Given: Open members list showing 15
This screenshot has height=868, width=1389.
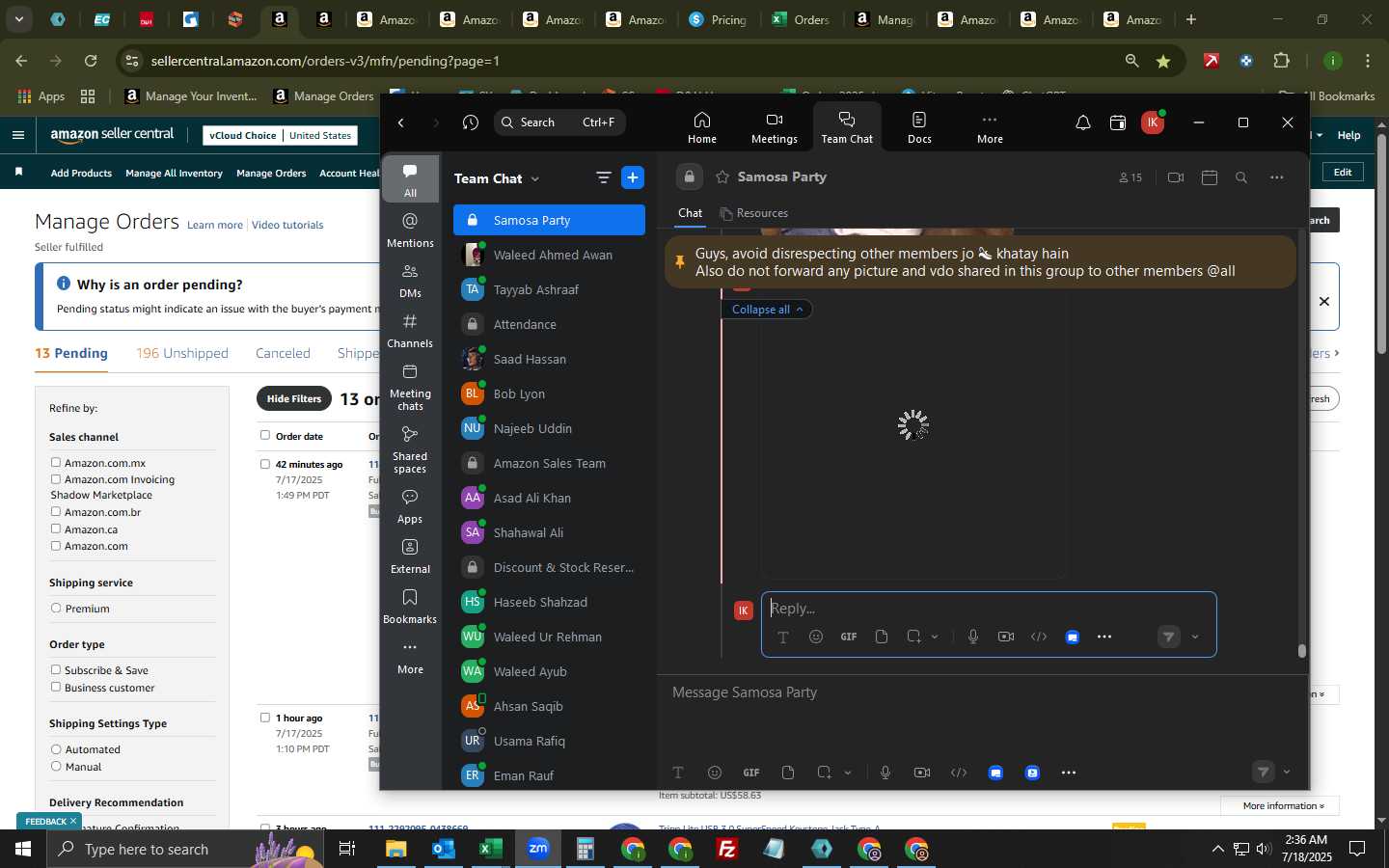Looking at the screenshot, I should coord(1130,177).
